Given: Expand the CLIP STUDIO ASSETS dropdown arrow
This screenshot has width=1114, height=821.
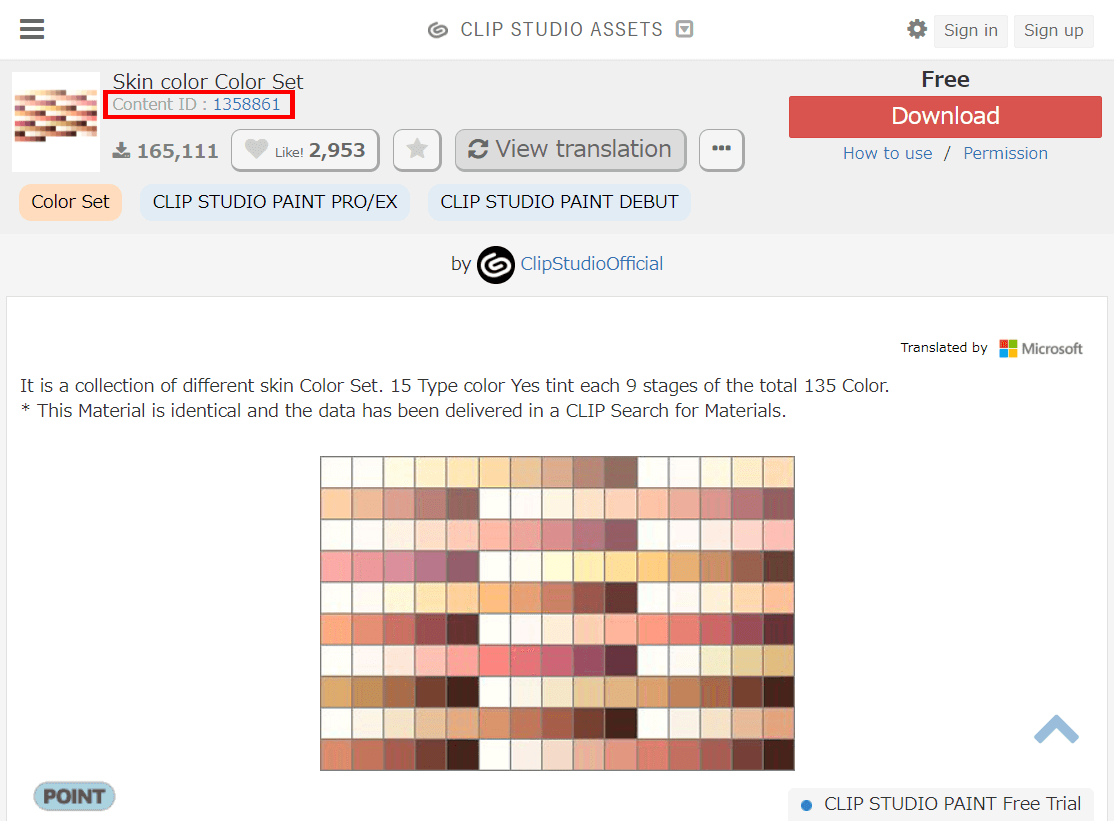Looking at the screenshot, I should (x=684, y=30).
